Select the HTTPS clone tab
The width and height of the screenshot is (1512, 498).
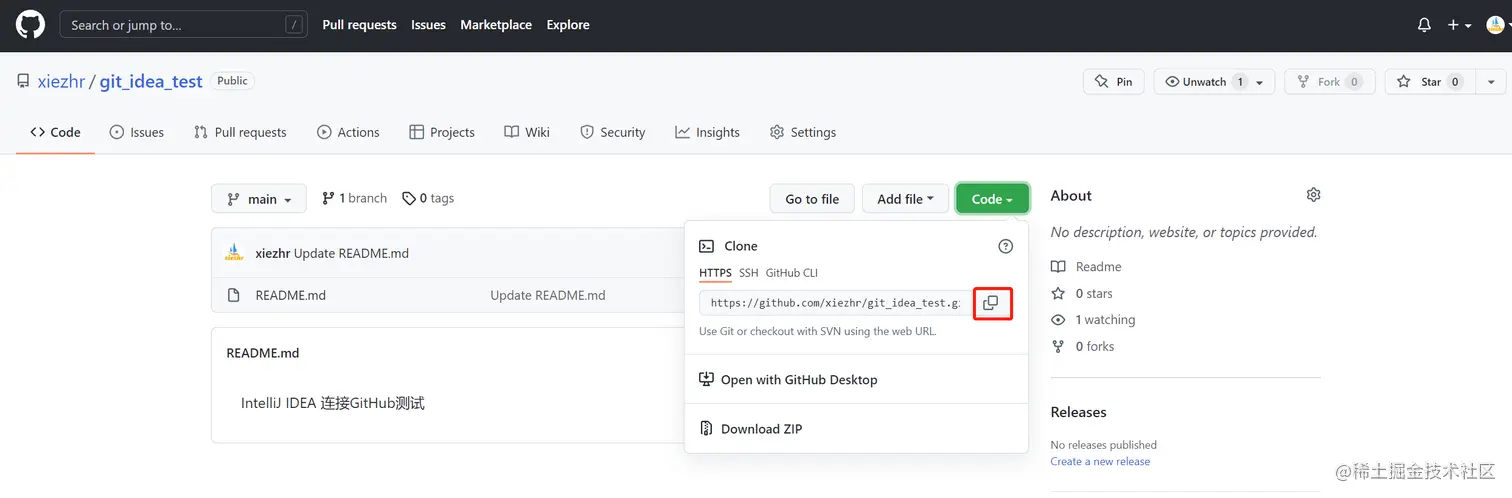pyautogui.click(x=715, y=273)
